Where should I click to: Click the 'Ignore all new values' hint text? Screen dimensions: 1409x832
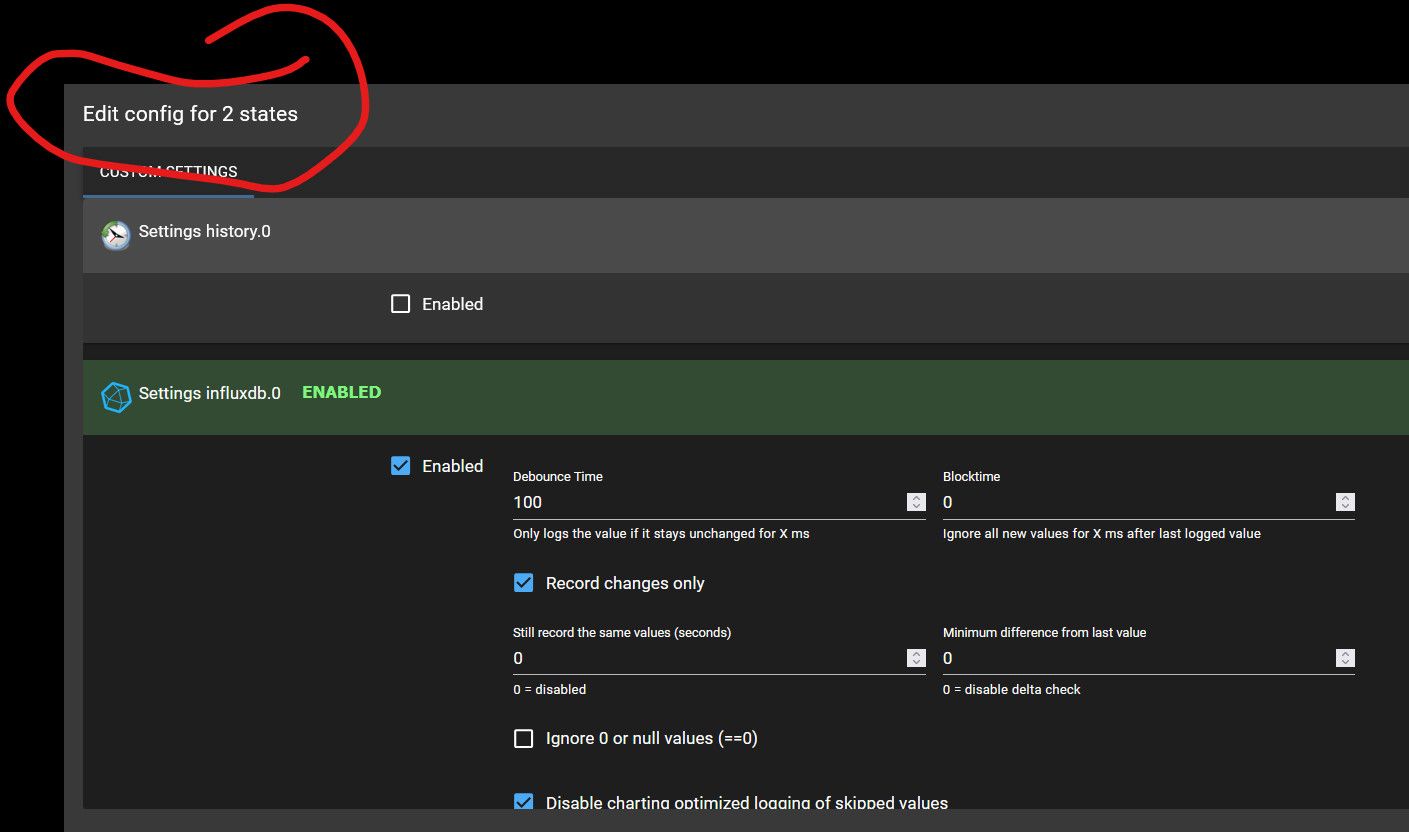[1102, 534]
